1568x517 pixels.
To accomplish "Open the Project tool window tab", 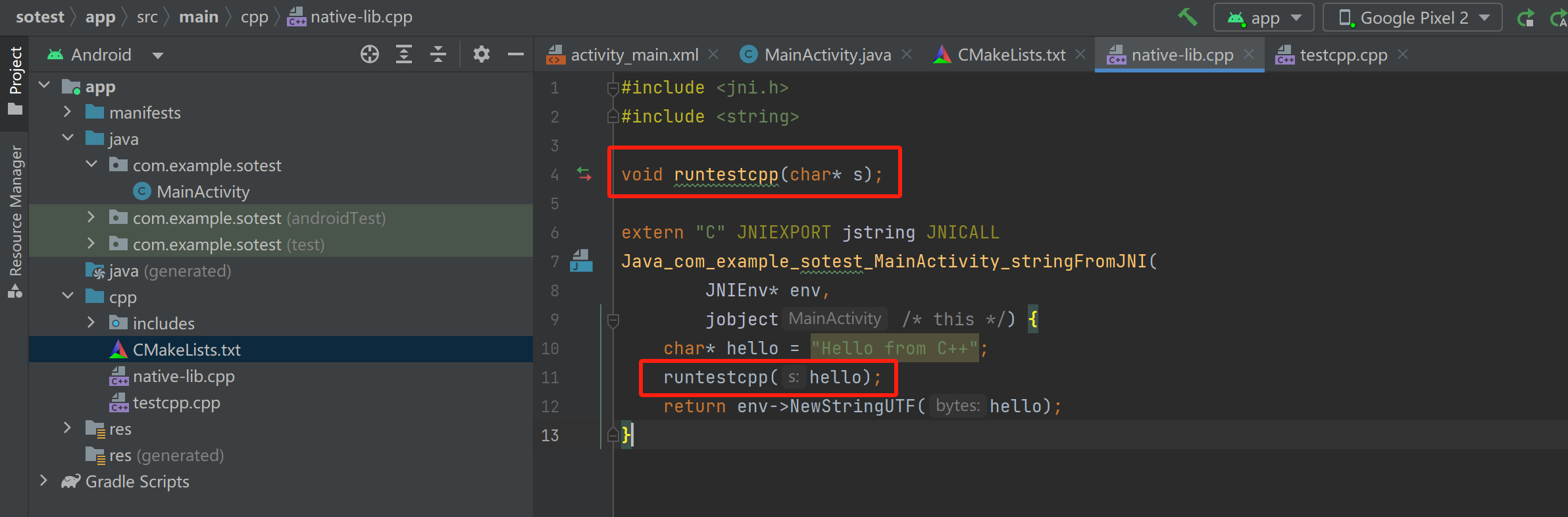I will pyautogui.click(x=14, y=80).
